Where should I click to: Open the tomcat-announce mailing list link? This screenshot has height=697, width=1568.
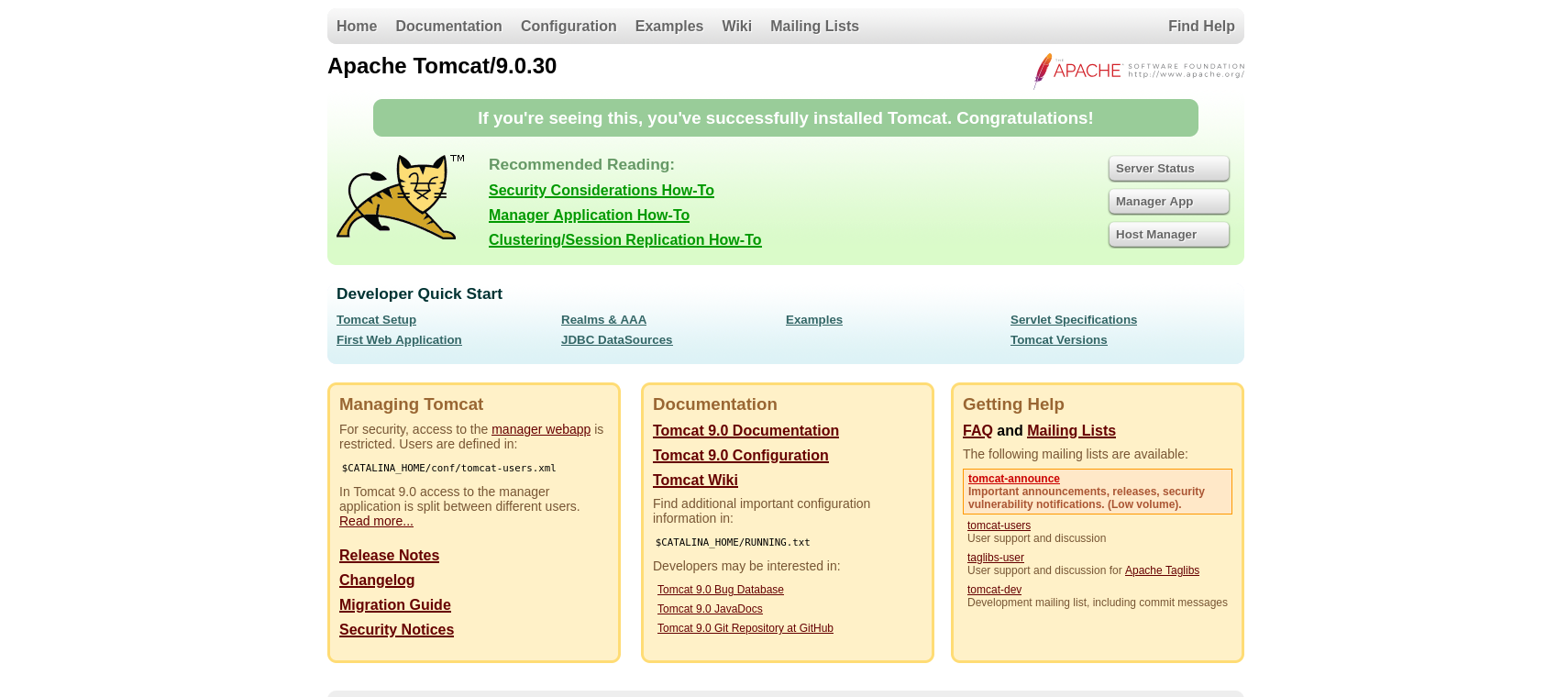pyautogui.click(x=1014, y=479)
